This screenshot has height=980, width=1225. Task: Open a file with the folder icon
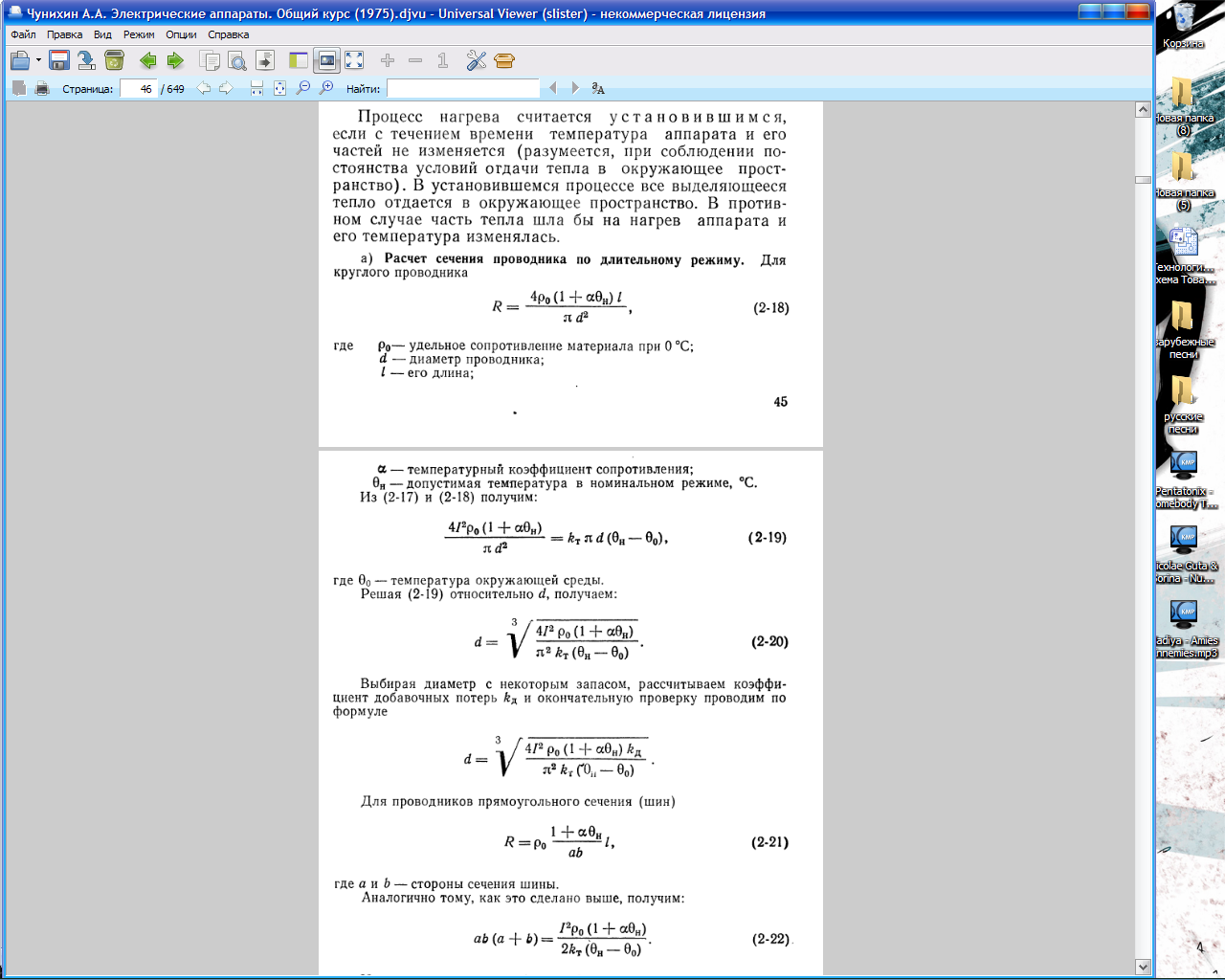coord(20,60)
